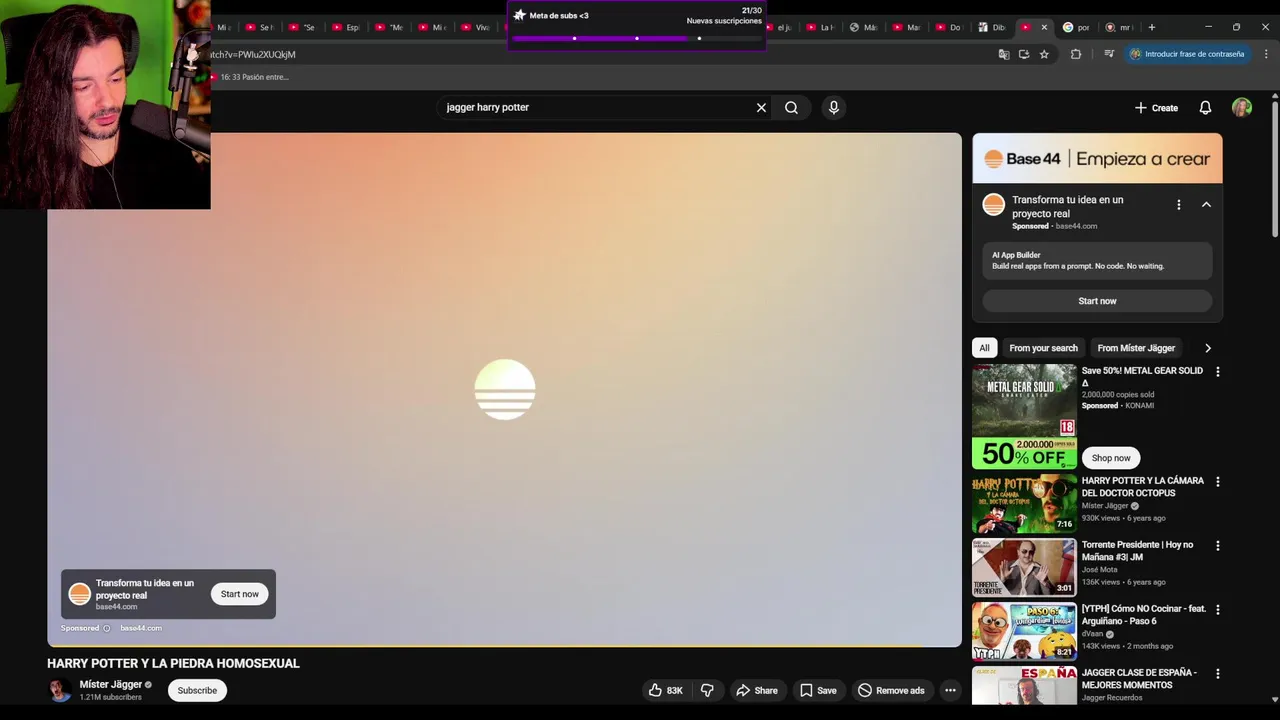Open new browser tab with plus

pos(1151,27)
